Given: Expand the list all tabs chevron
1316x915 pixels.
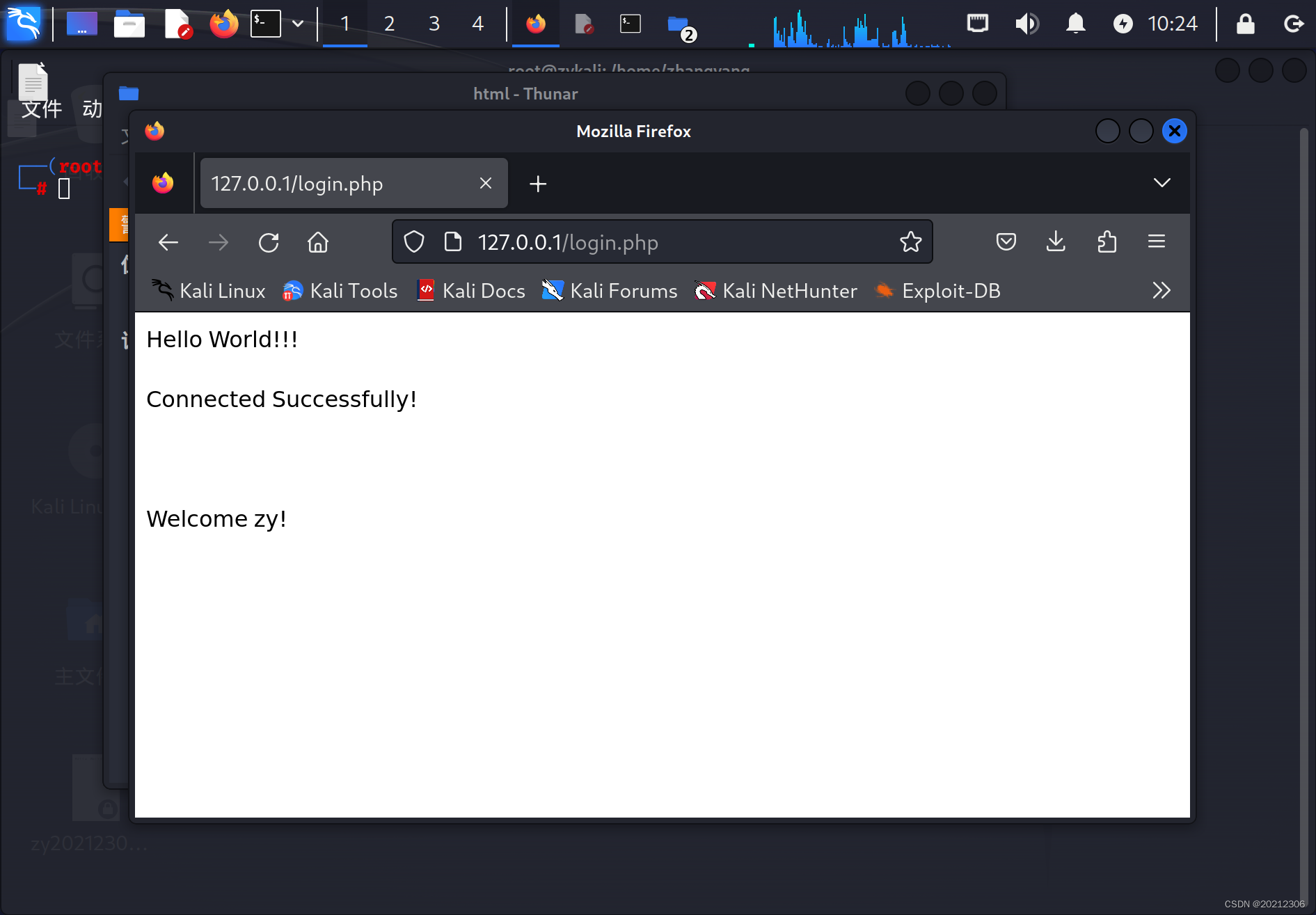Looking at the screenshot, I should [1162, 182].
